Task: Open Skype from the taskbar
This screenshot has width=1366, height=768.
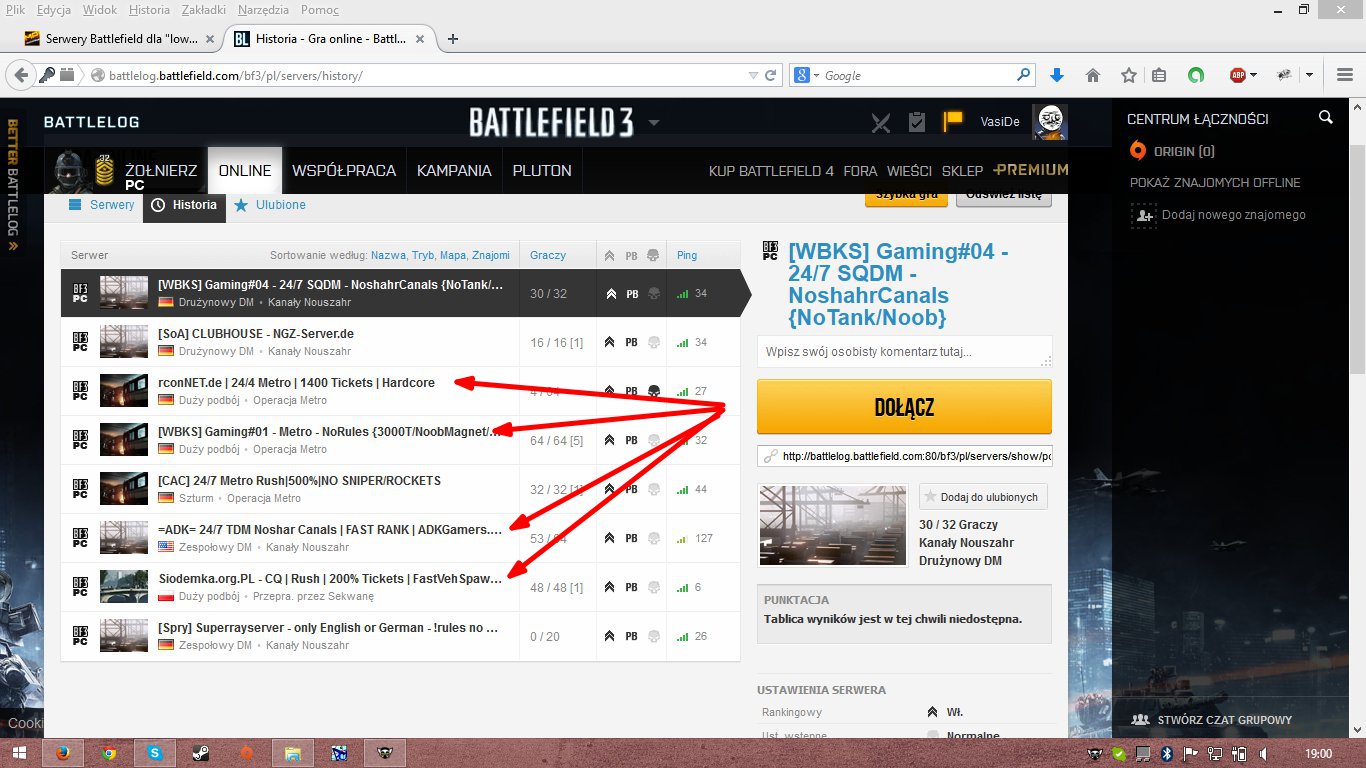Action: [x=155, y=753]
